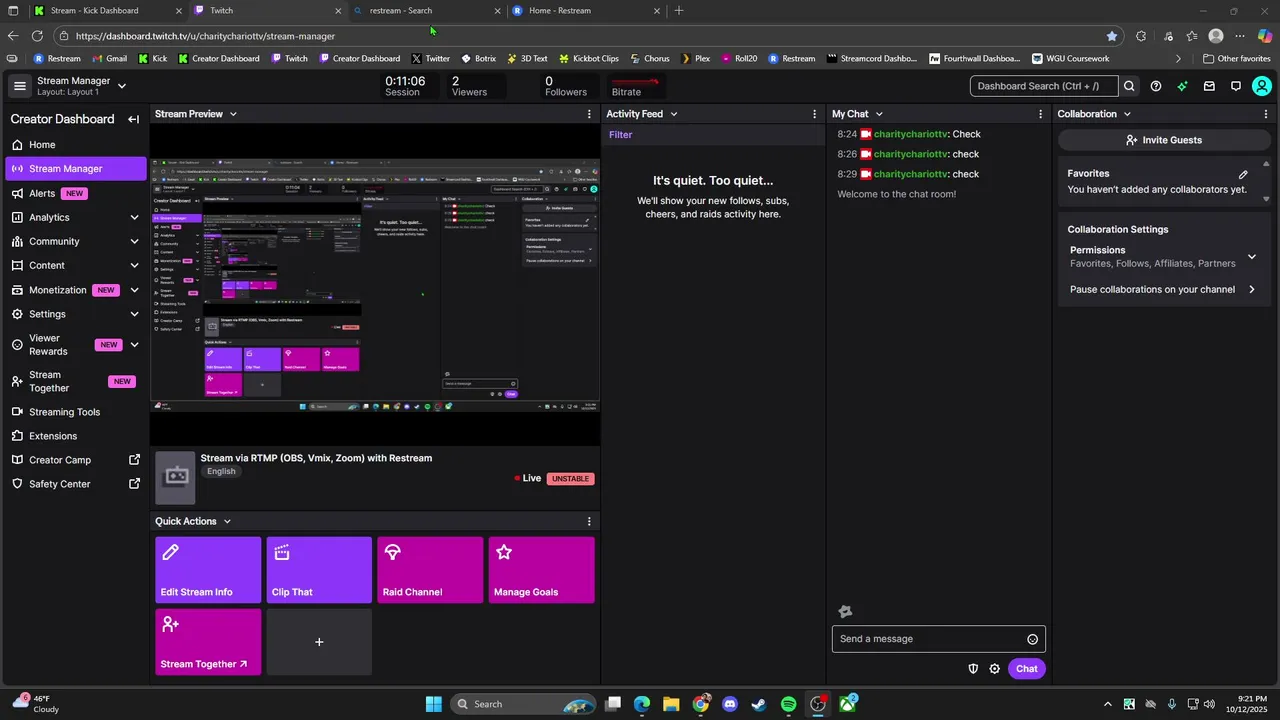Click the shield moderation icon in chat

coord(973,669)
